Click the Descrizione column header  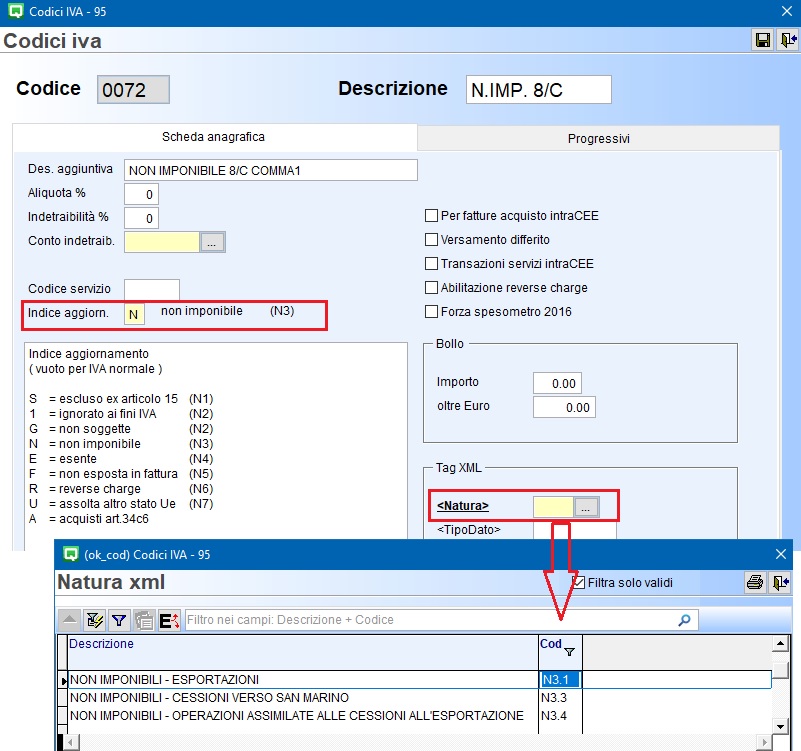click(x=302, y=652)
